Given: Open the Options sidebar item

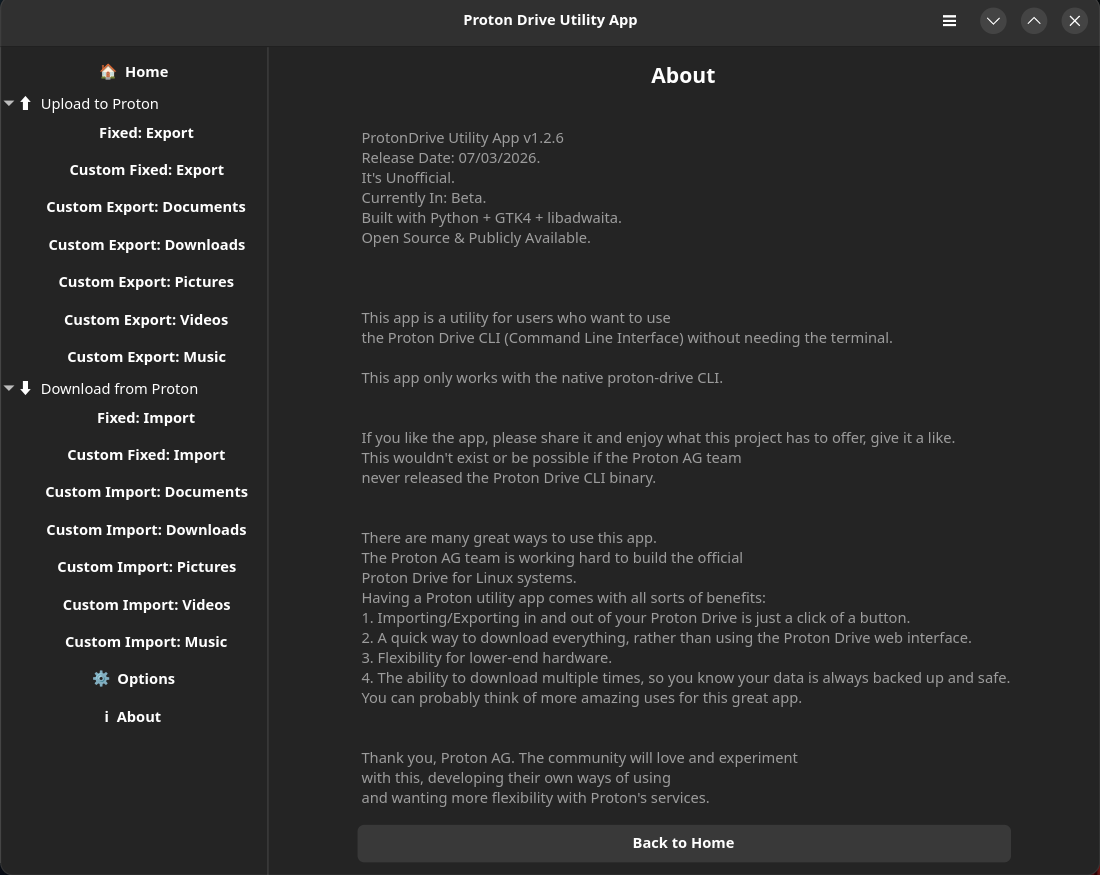Looking at the screenshot, I should (x=134, y=679).
